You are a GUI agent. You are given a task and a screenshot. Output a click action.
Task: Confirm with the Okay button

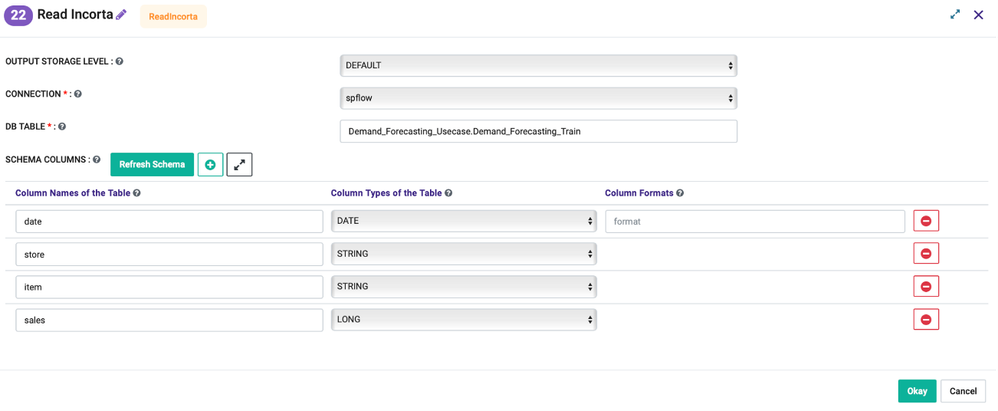pyautogui.click(x=917, y=391)
